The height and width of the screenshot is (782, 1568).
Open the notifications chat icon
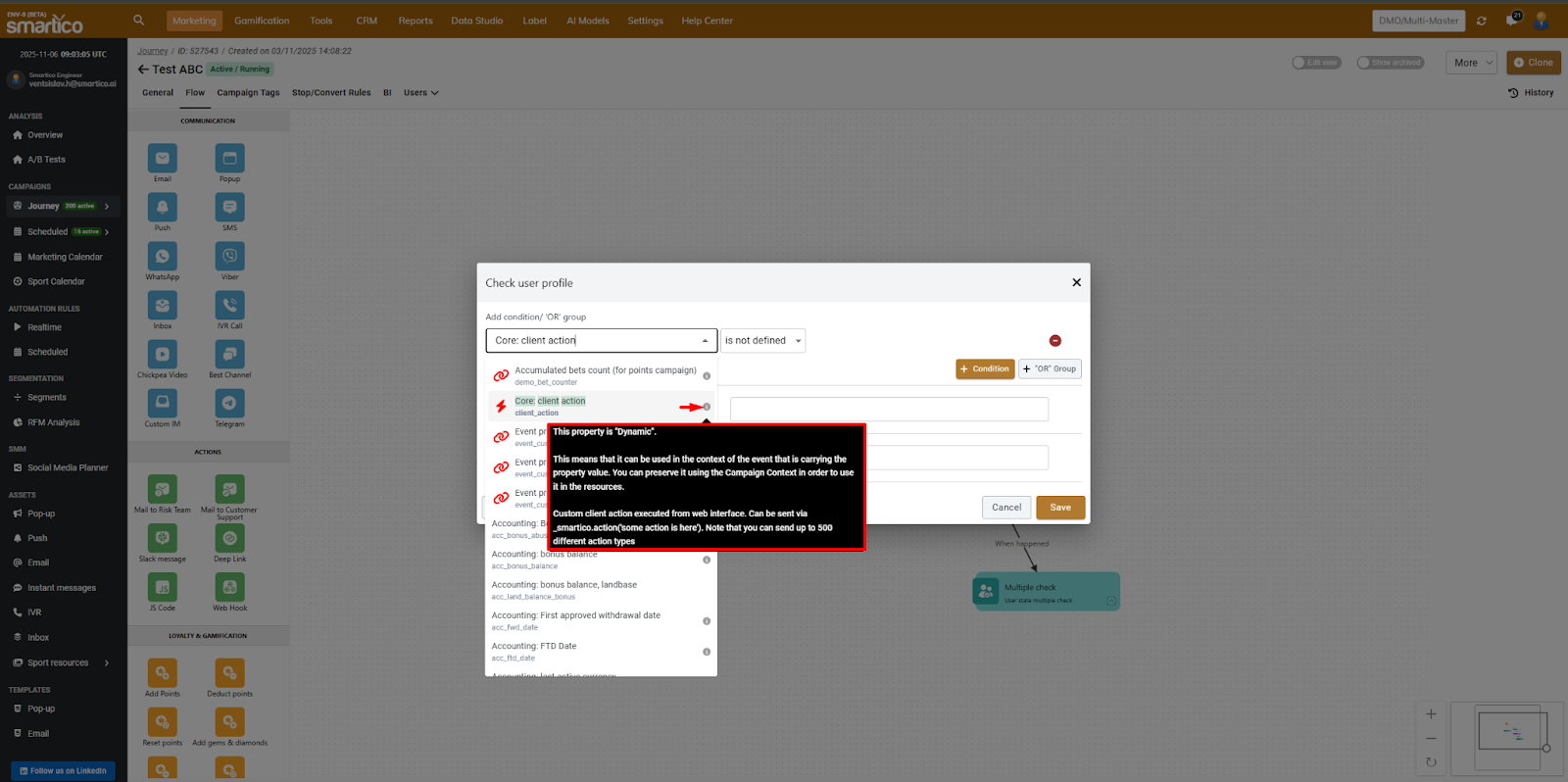[1512, 21]
